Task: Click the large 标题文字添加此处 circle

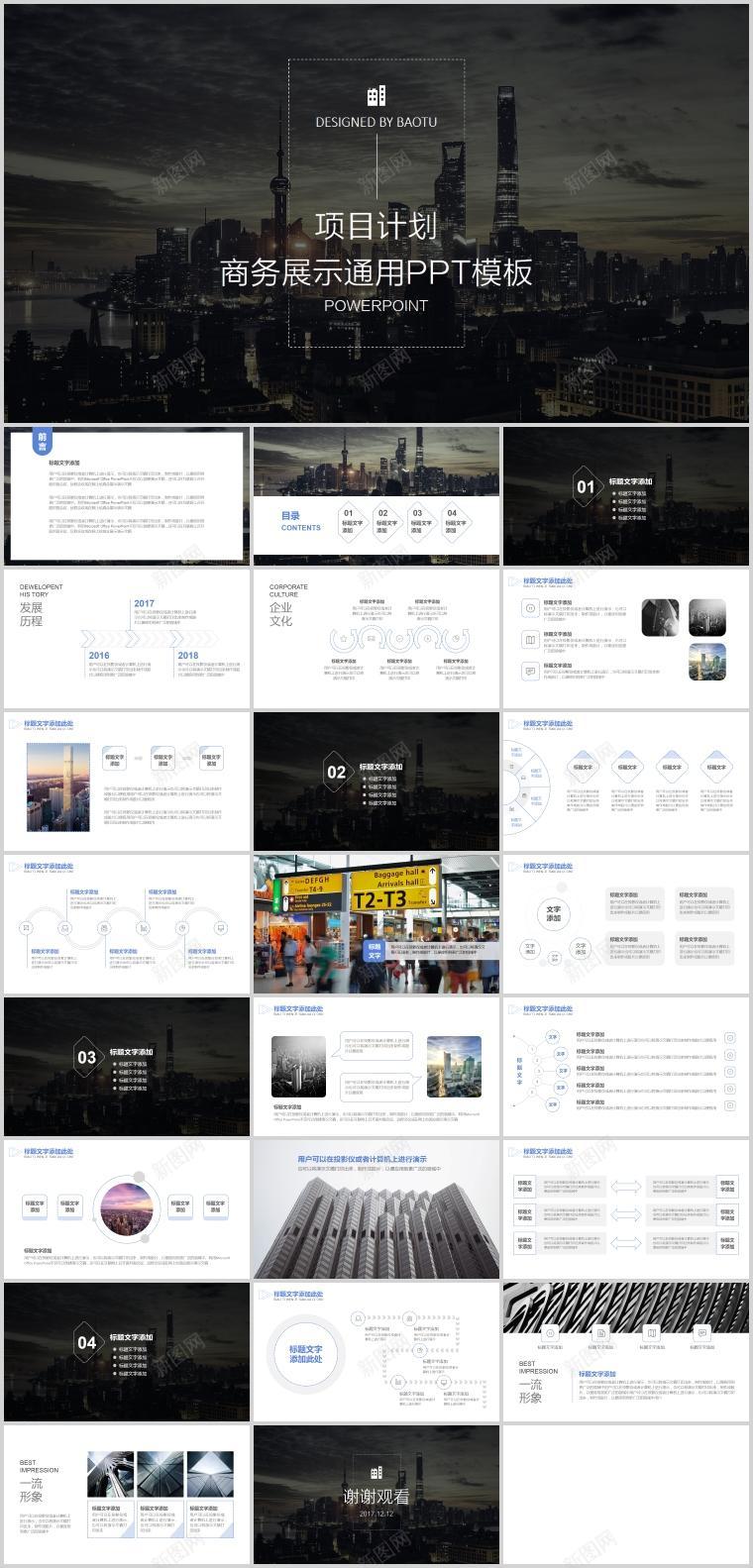Action: point(306,1354)
